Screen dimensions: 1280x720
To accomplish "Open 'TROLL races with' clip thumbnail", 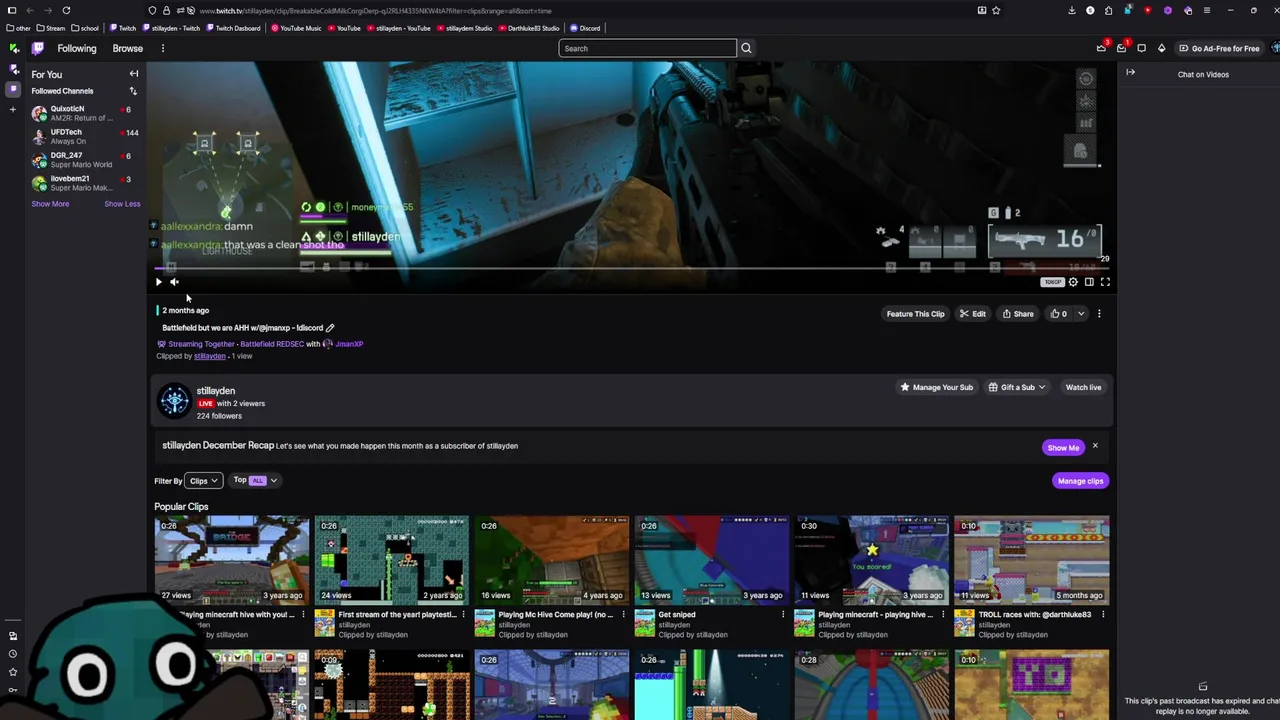I will 1031,559.
